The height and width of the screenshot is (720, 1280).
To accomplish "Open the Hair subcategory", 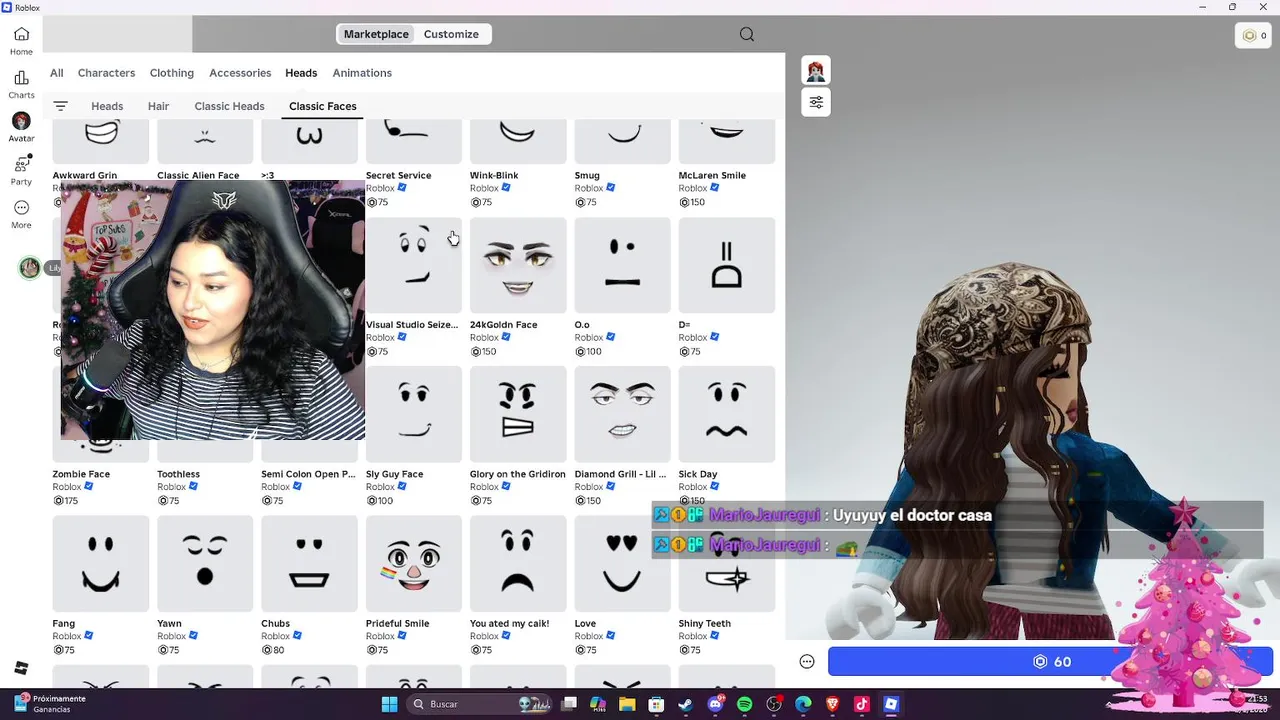I will [158, 106].
